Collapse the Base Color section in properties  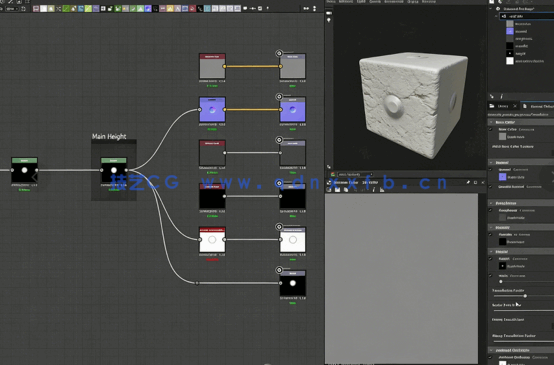[491, 122]
